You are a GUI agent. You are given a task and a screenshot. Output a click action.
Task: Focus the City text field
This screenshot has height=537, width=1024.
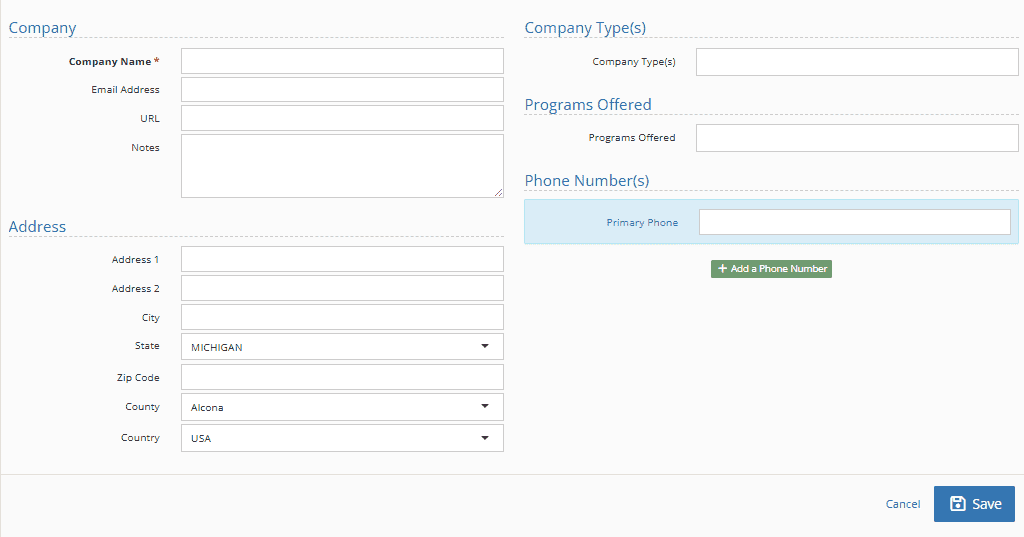tap(342, 317)
